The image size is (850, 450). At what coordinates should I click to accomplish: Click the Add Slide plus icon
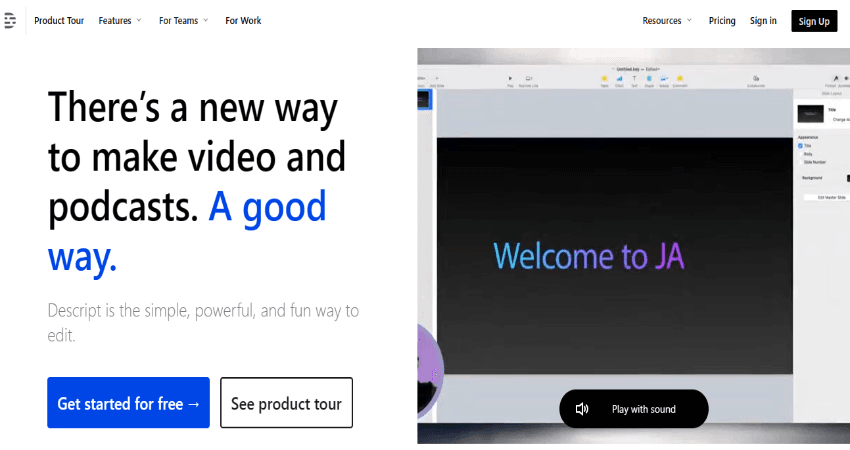(x=437, y=79)
